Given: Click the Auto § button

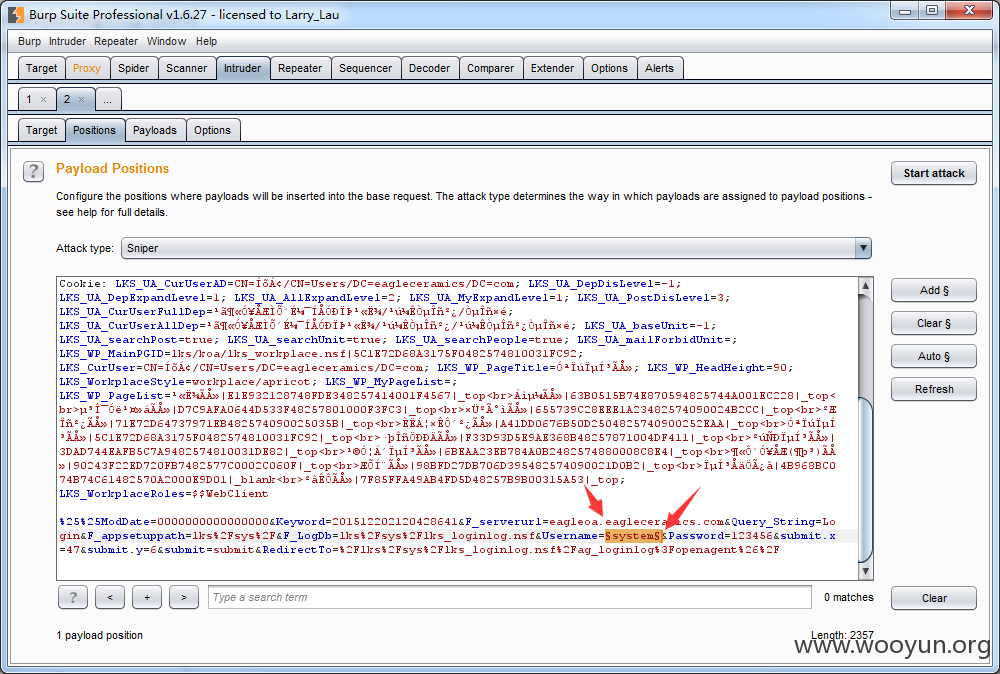Looking at the screenshot, I should click(934, 356).
